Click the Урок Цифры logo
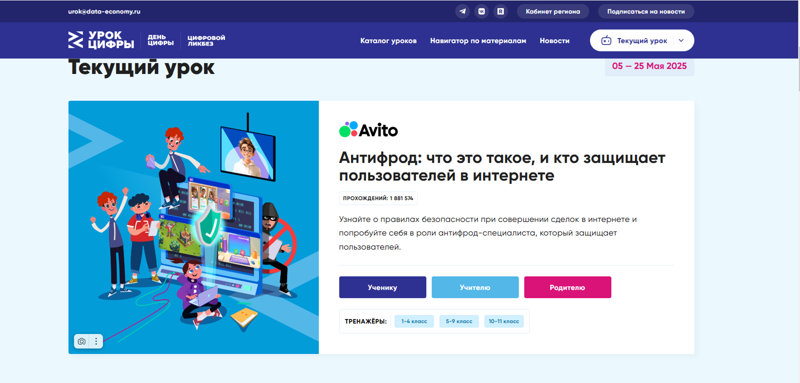 (102, 40)
